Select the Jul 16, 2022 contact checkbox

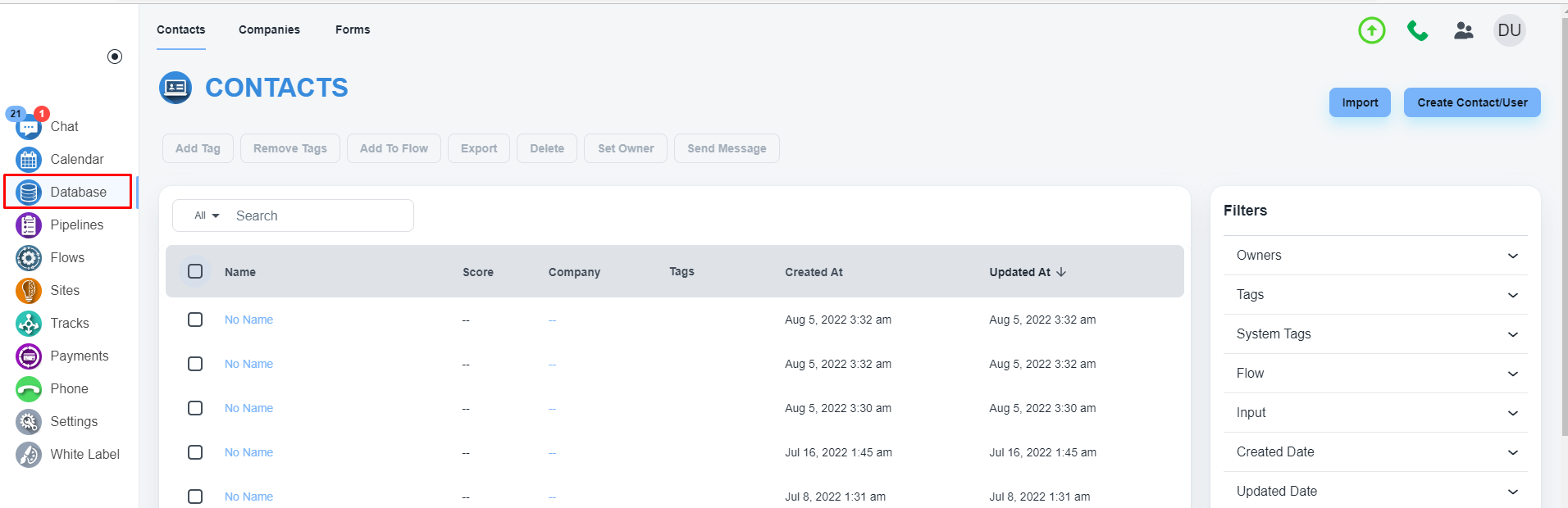(x=195, y=452)
